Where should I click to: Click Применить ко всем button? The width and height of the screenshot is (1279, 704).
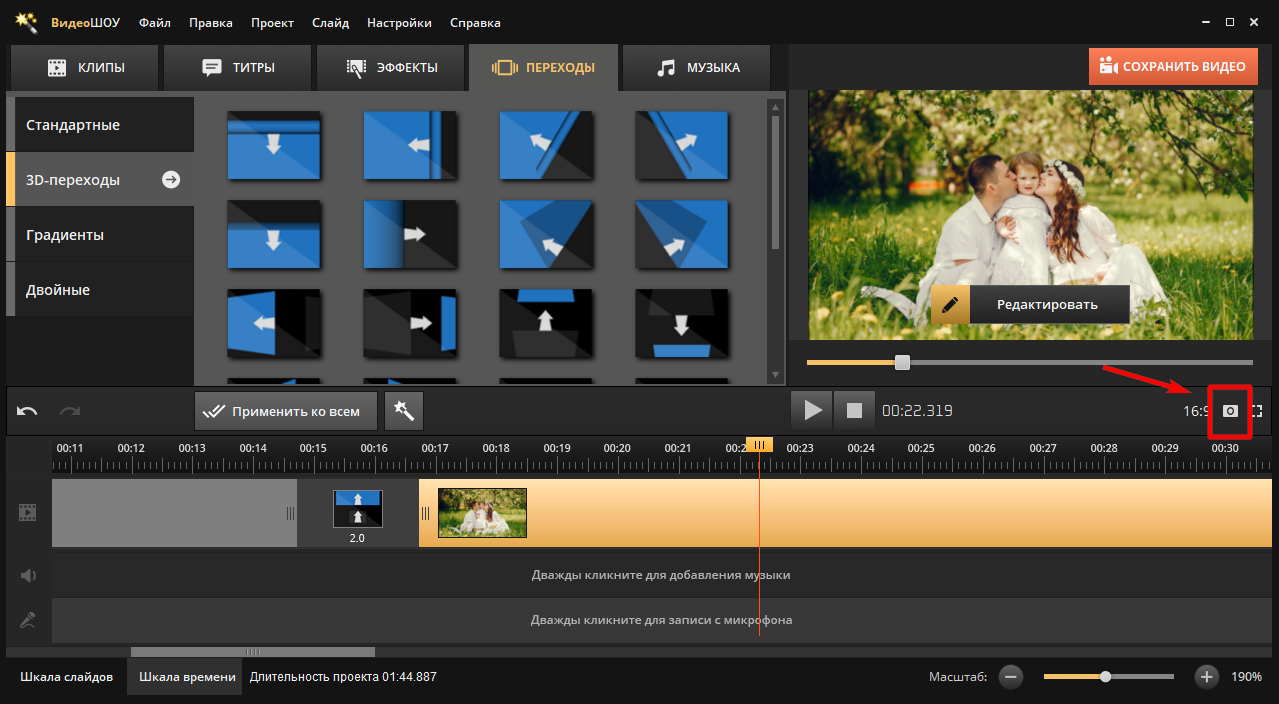[x=285, y=411]
